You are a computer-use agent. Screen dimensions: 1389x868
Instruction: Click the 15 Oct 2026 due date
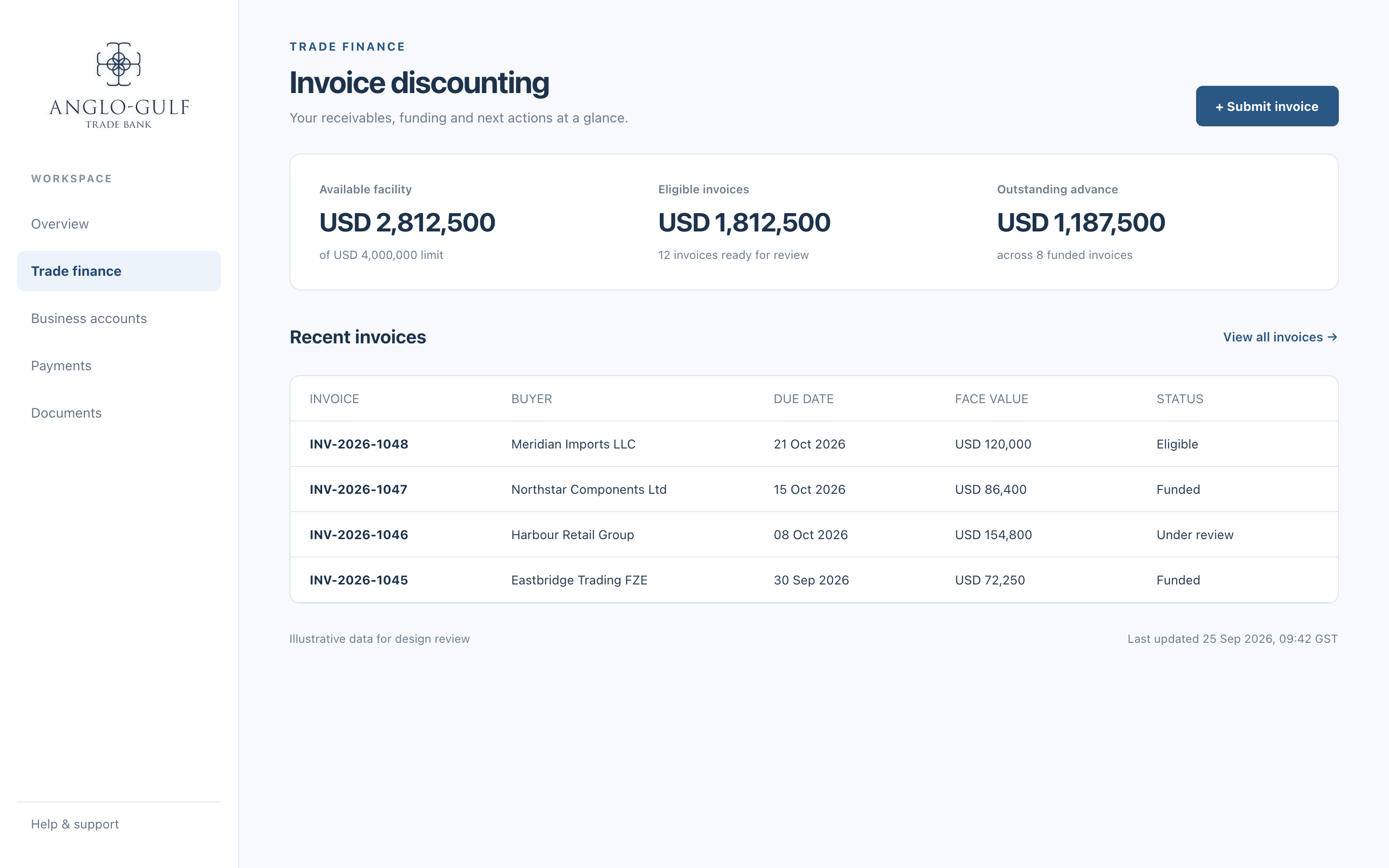[809, 489]
